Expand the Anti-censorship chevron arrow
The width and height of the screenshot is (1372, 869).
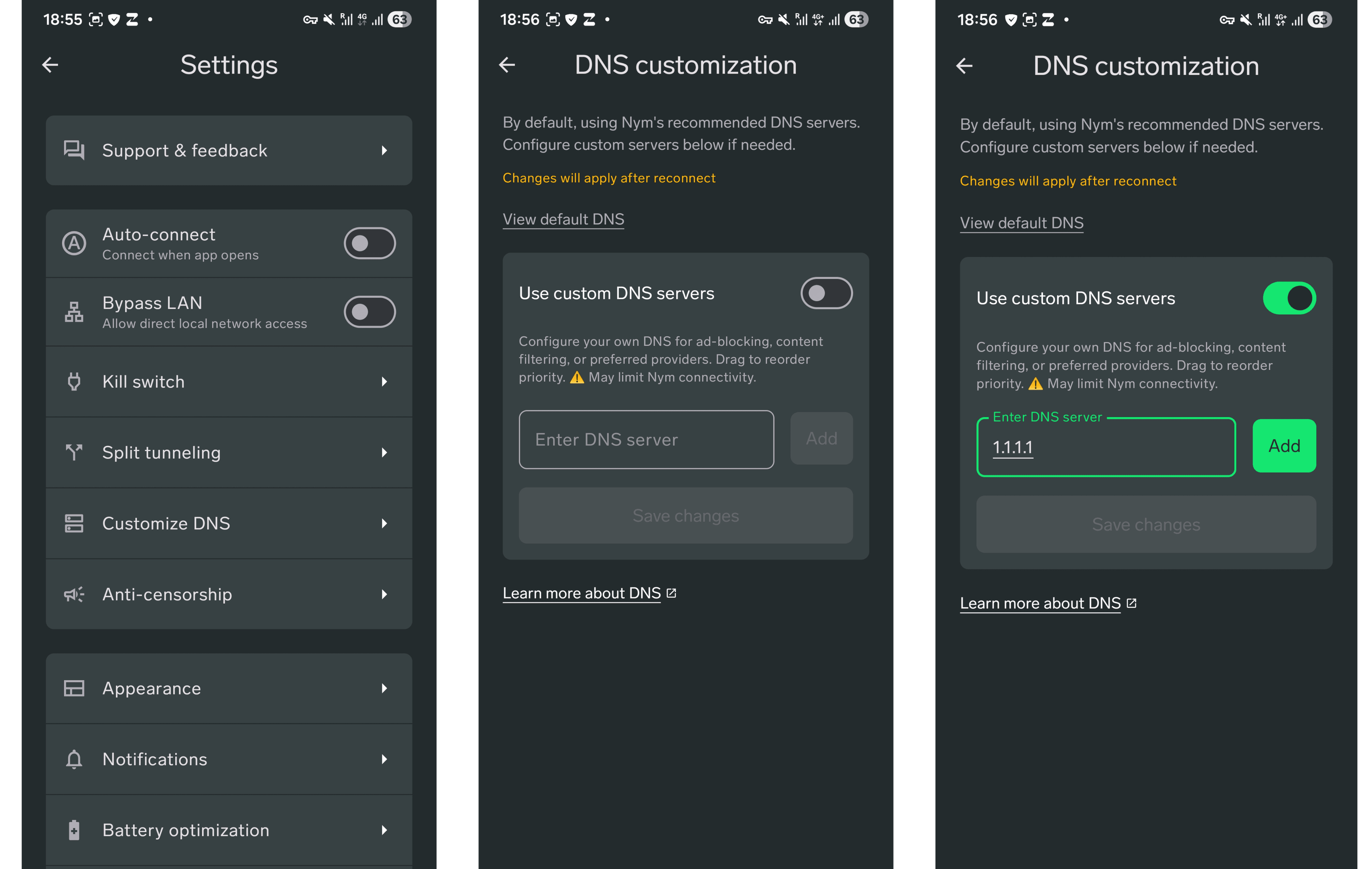point(384,594)
